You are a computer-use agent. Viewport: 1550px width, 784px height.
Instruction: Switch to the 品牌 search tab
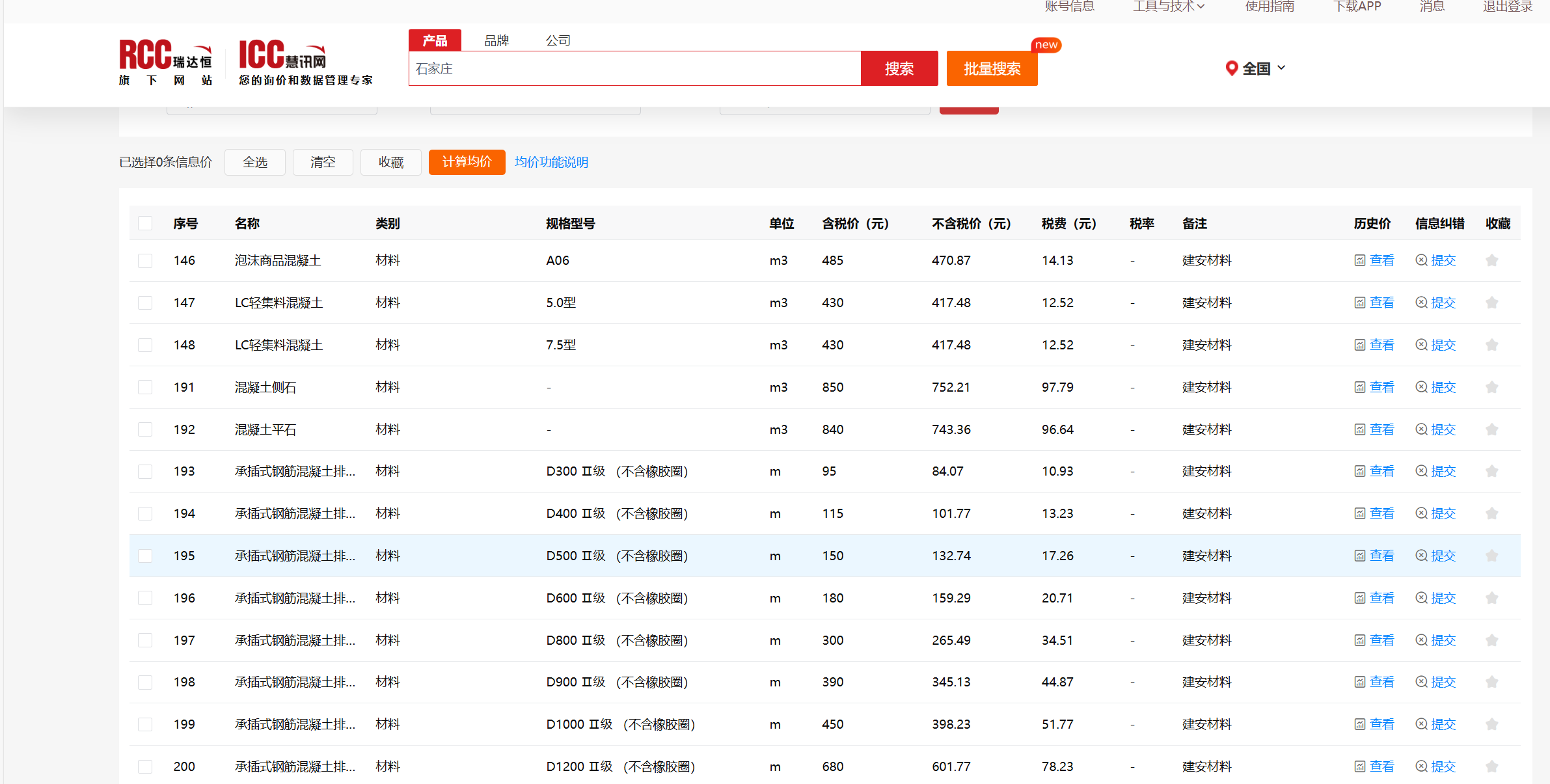[496, 40]
